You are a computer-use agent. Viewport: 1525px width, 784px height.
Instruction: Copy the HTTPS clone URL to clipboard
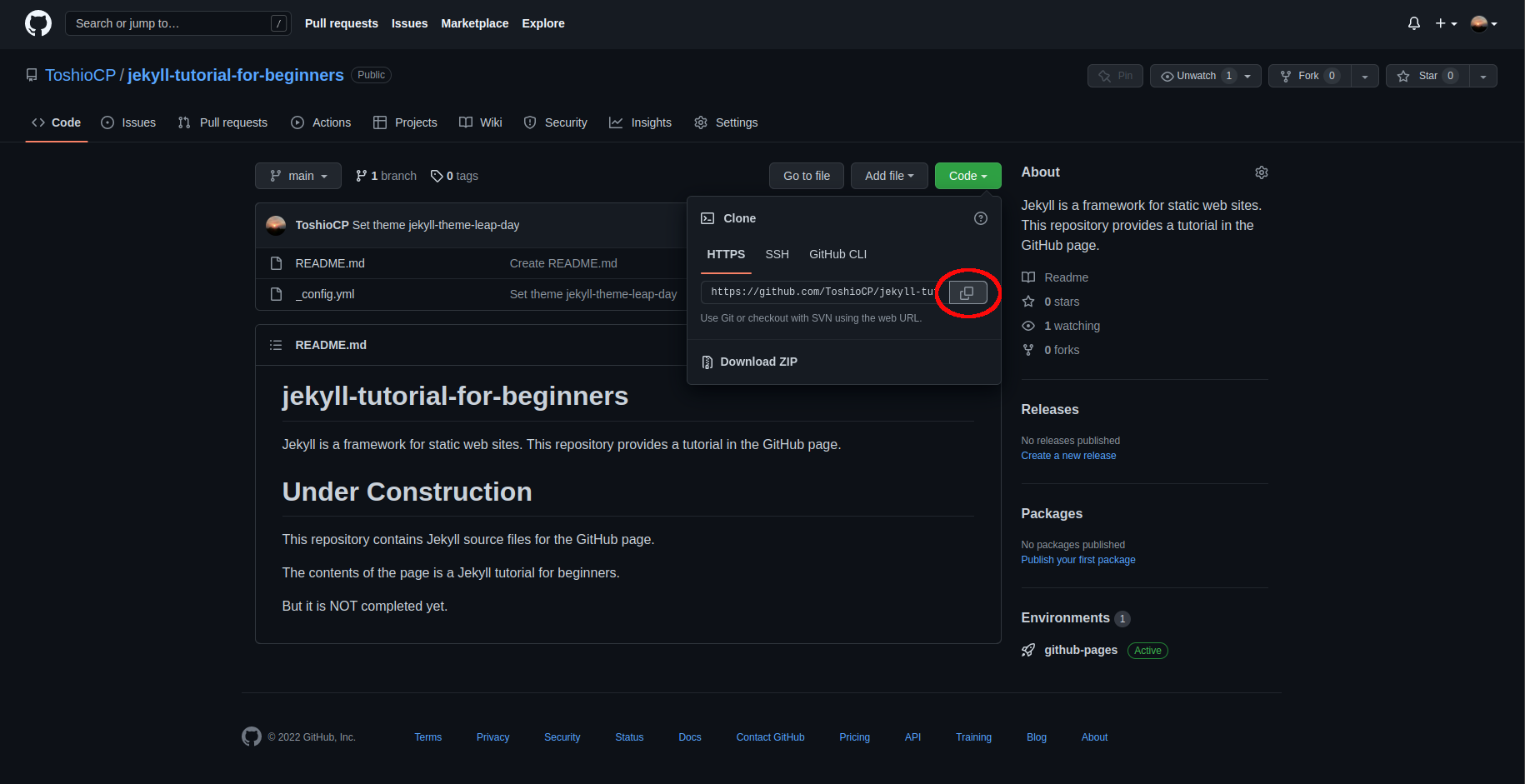pos(967,292)
